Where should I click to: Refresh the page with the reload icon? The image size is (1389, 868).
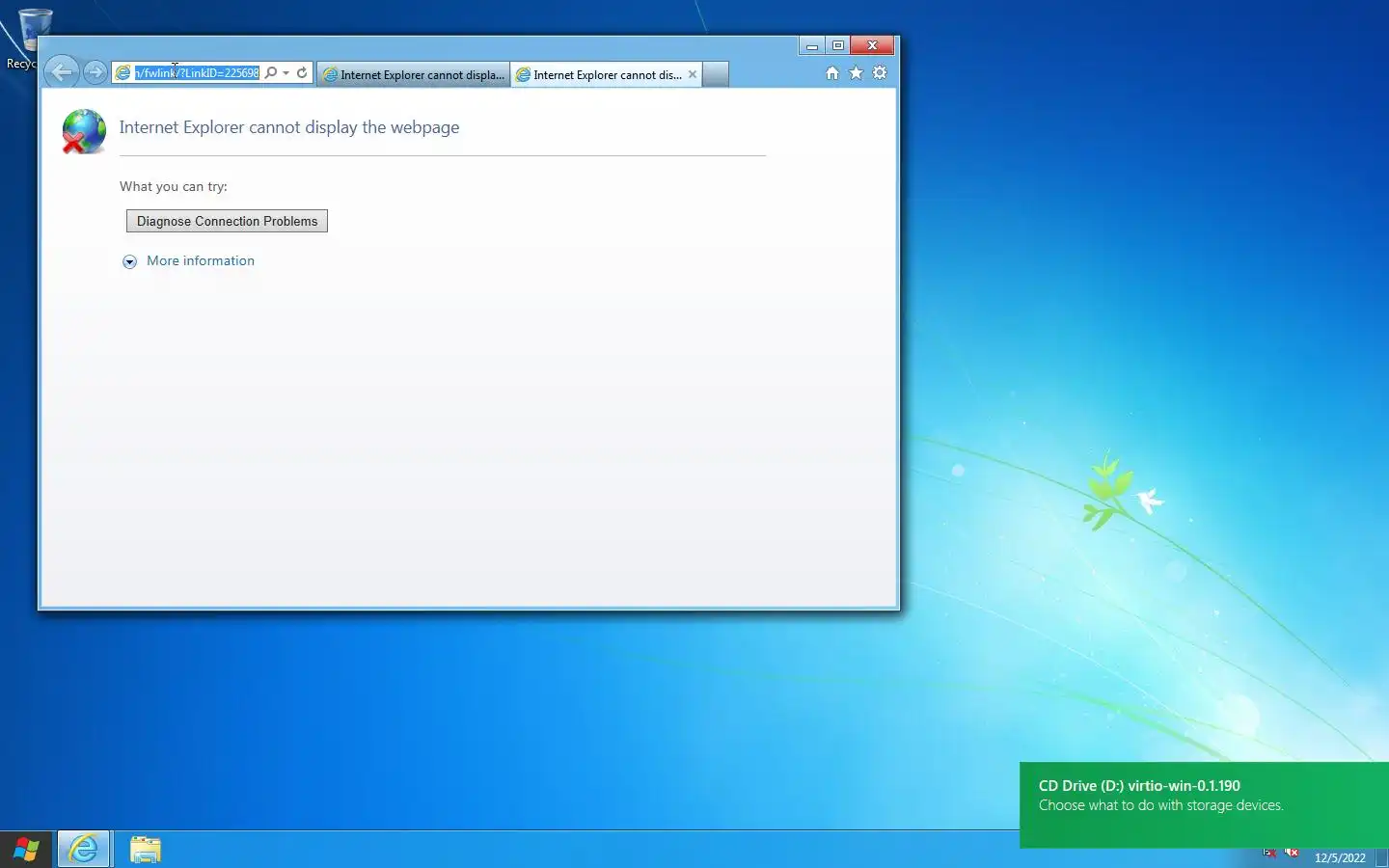302,72
